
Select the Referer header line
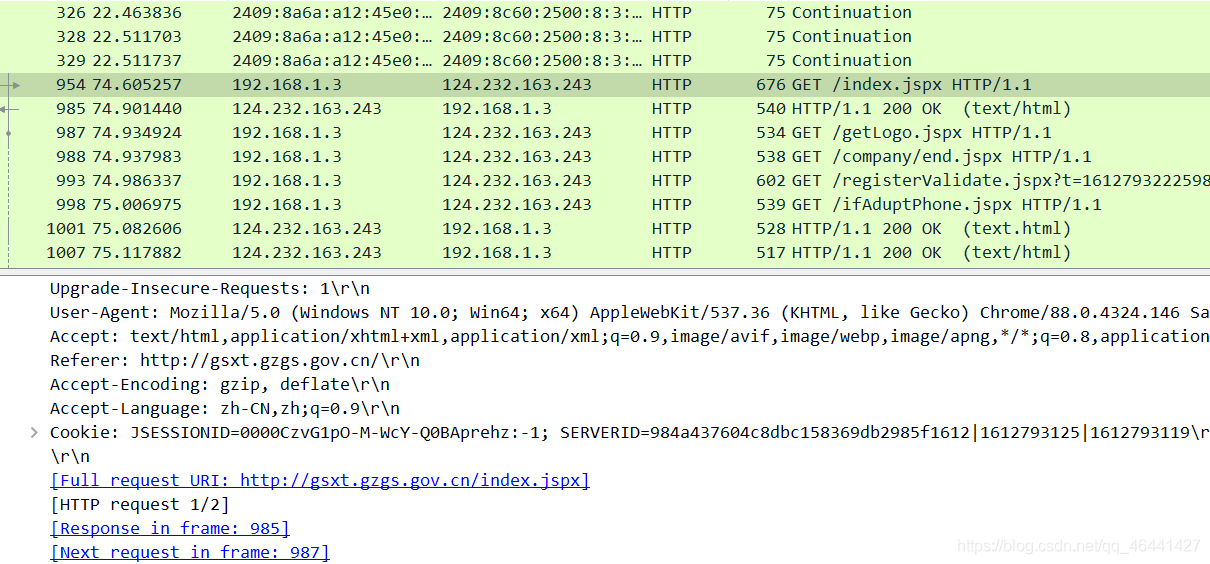click(x=235, y=361)
